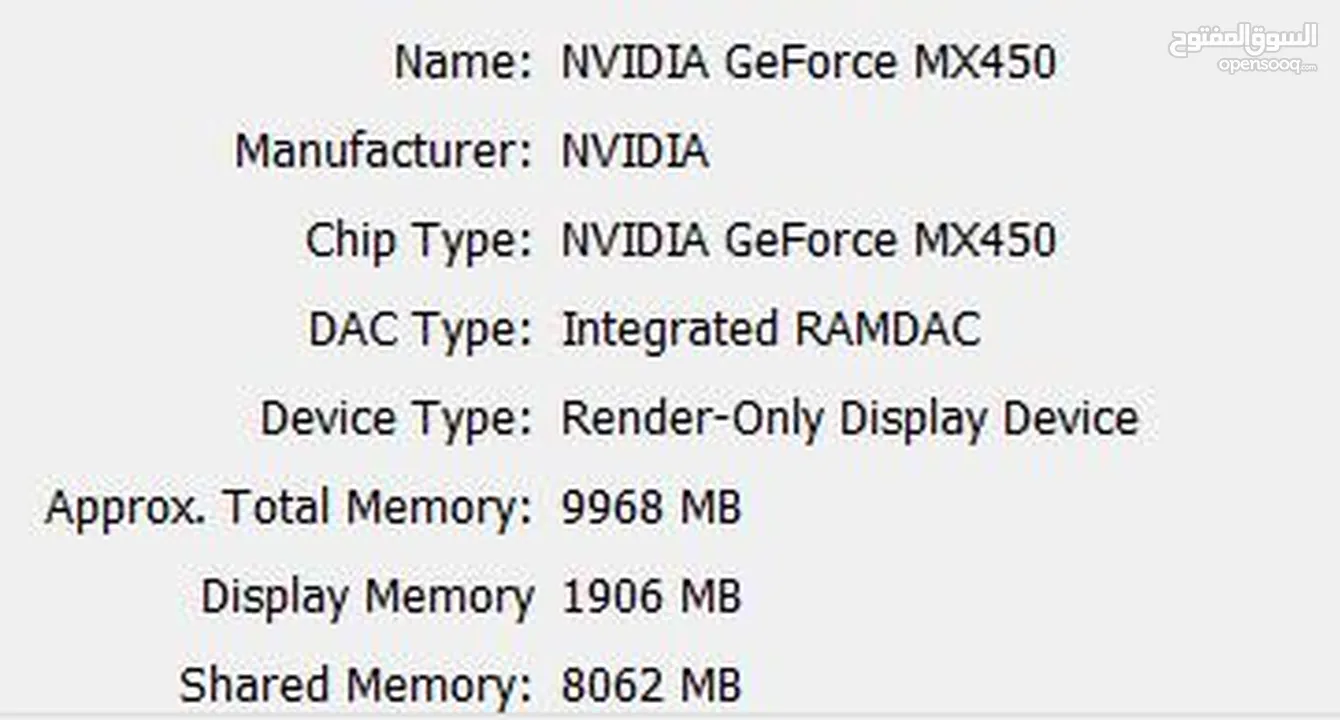Click the 9968 MB value

(x=651, y=508)
